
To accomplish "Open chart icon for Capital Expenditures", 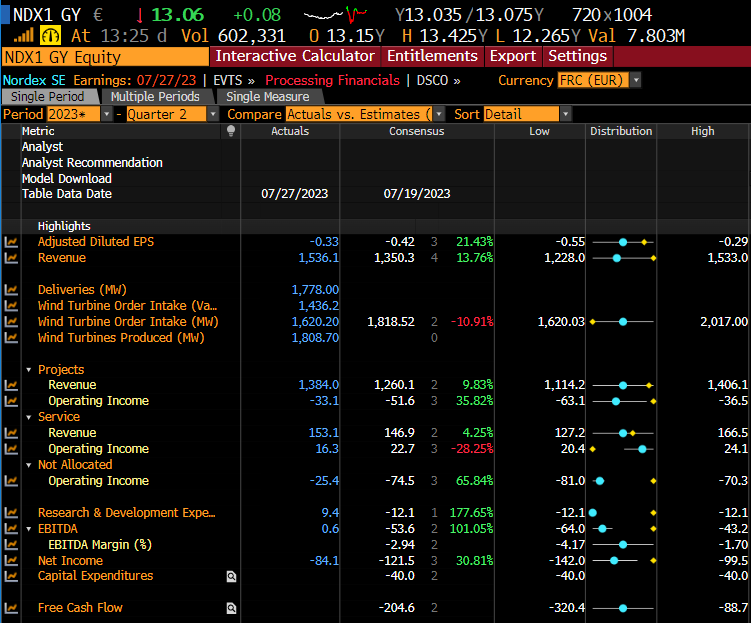I will [11, 576].
